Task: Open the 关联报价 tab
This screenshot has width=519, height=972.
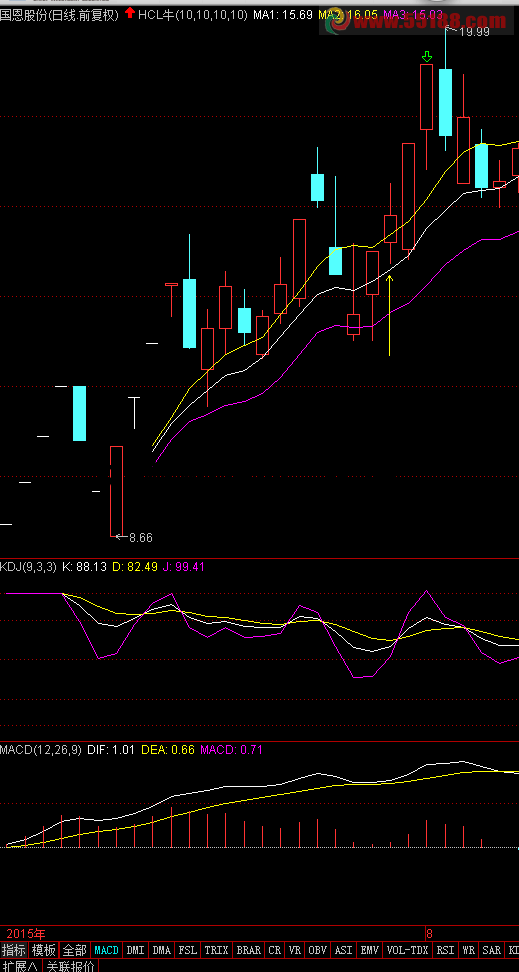Action: click(x=71, y=966)
